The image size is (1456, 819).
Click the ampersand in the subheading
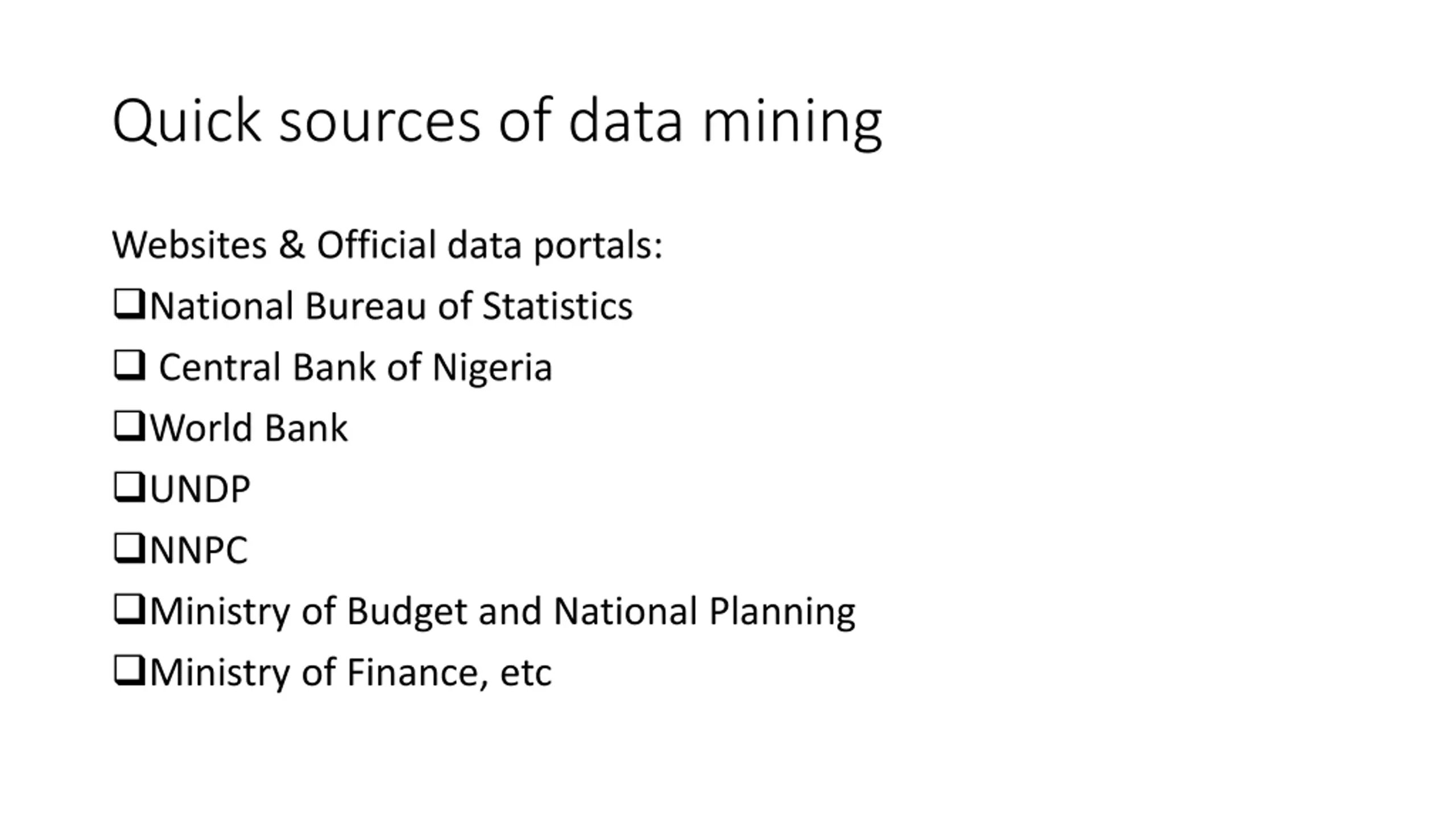point(291,245)
